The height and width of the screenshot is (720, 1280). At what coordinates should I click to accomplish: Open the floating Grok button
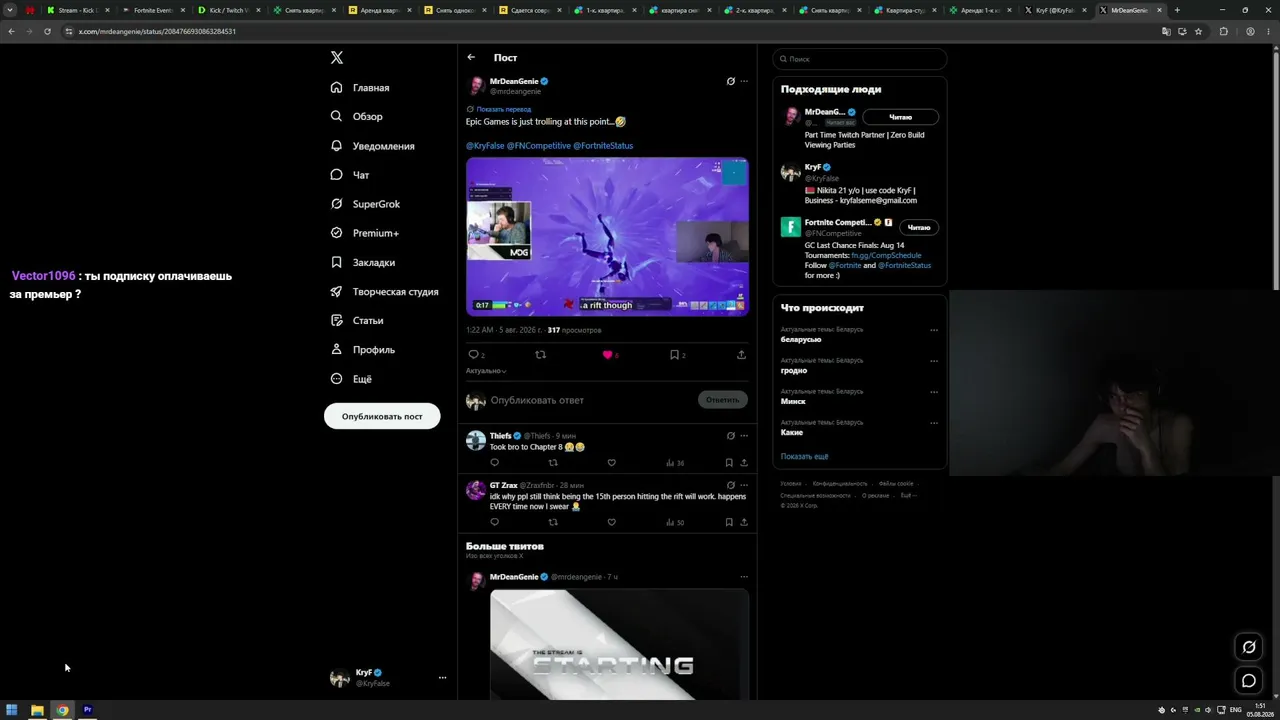1249,647
